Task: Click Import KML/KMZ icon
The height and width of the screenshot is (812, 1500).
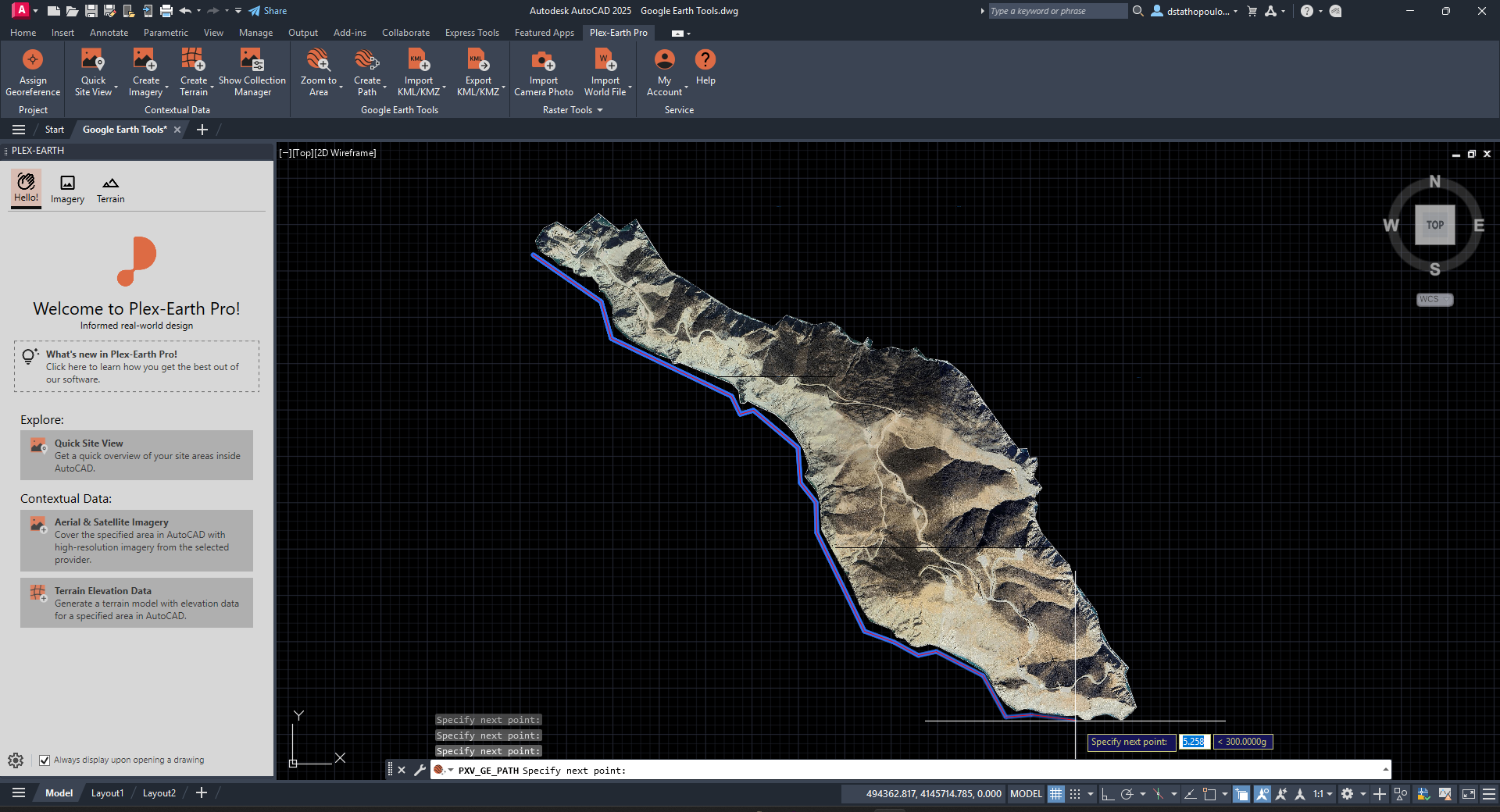Action: pos(419,60)
